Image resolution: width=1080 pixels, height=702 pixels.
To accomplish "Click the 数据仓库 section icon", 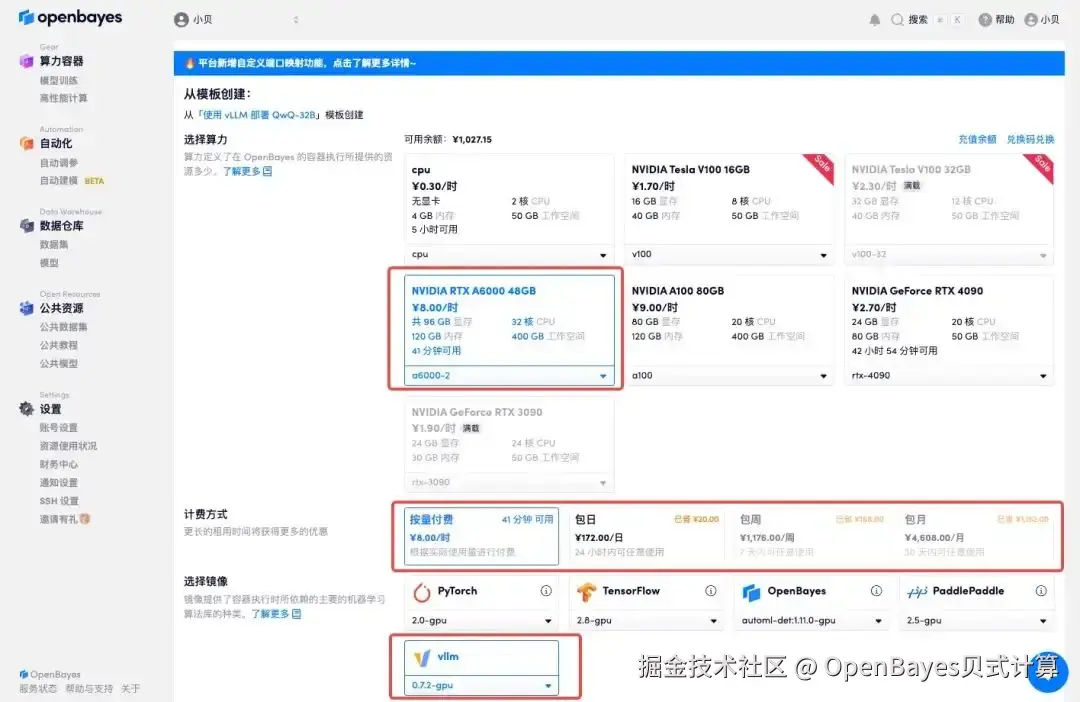I will pos(26,225).
